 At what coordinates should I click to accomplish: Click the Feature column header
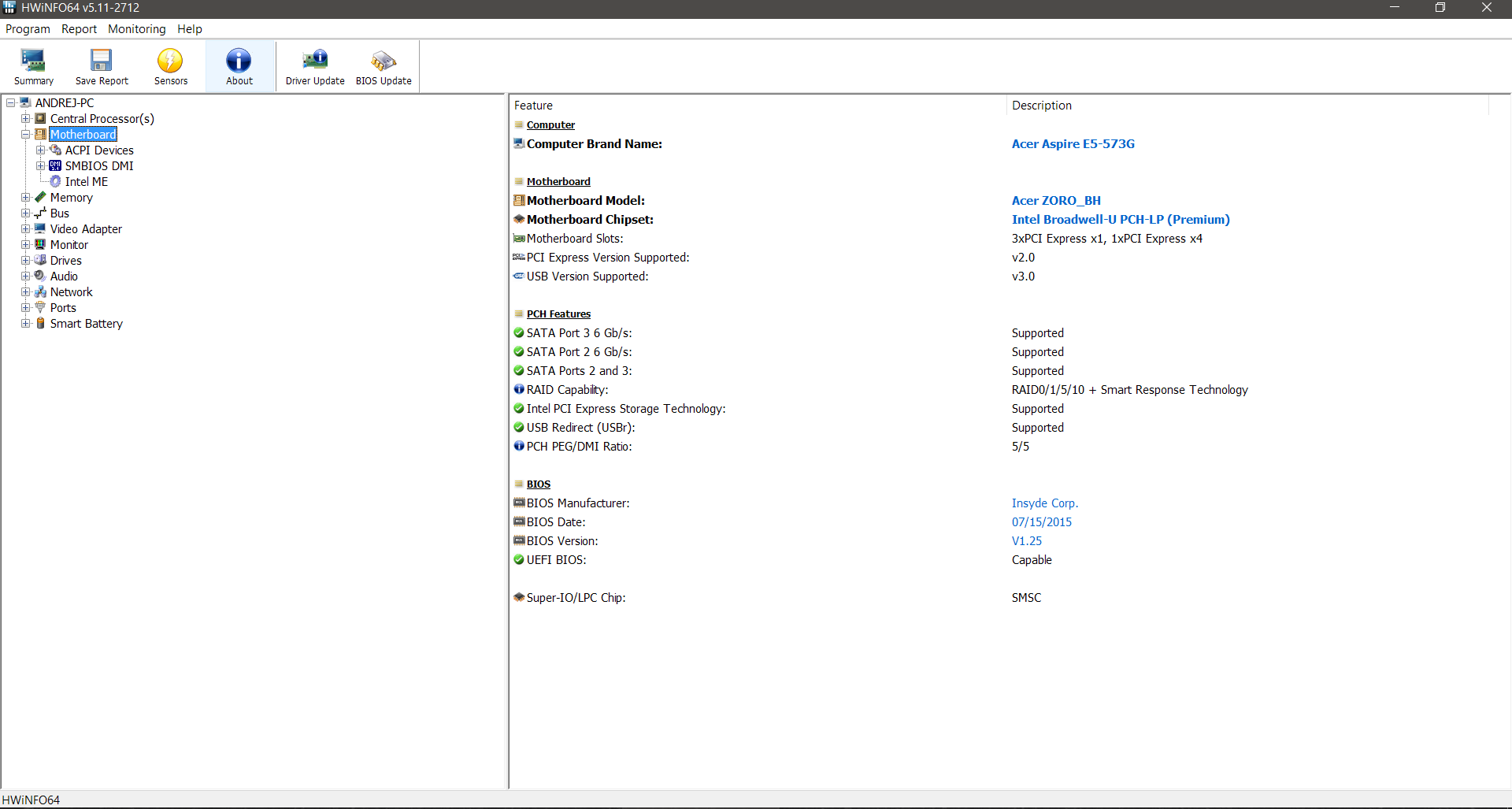pyautogui.click(x=758, y=106)
